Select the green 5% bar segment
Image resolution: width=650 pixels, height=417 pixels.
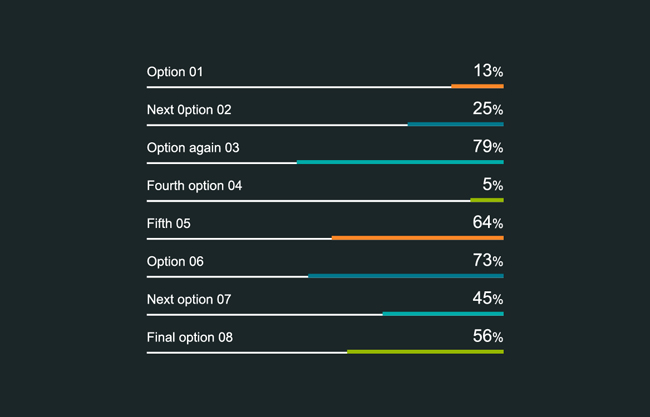(x=487, y=200)
